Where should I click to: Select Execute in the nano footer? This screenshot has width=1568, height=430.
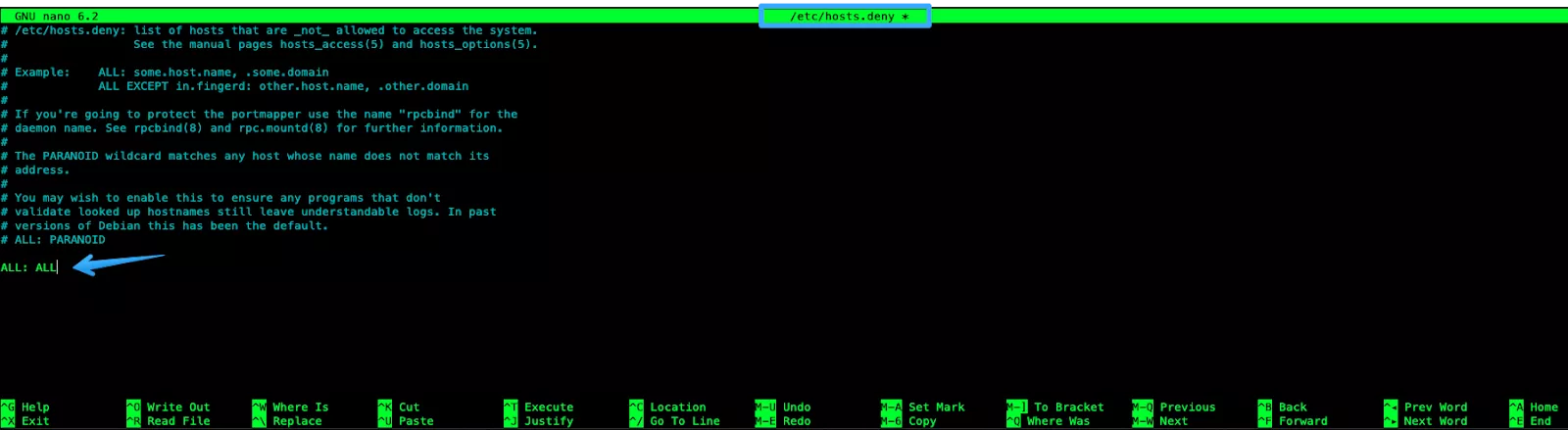(x=549, y=407)
